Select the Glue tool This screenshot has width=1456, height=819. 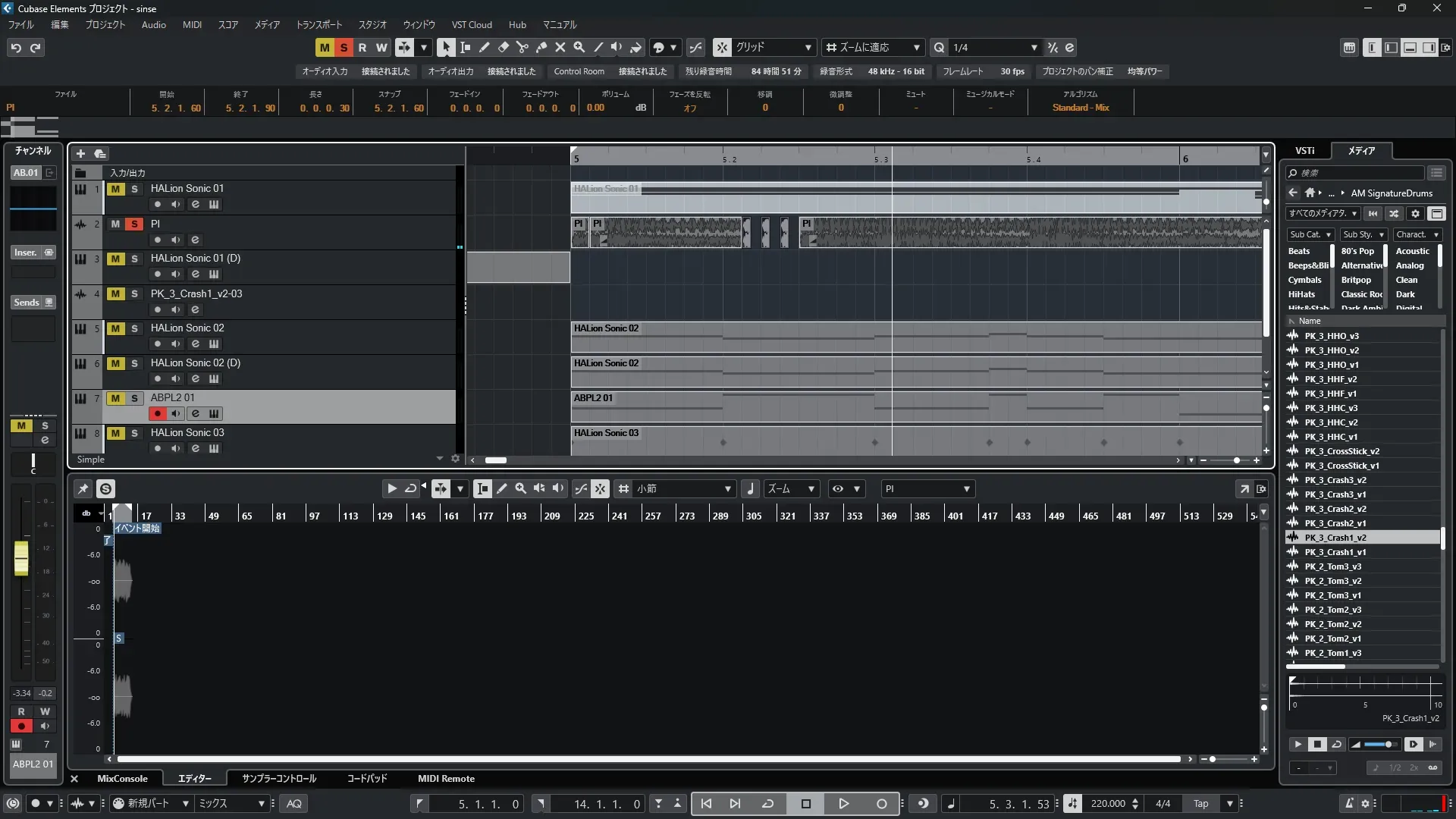[x=541, y=47]
